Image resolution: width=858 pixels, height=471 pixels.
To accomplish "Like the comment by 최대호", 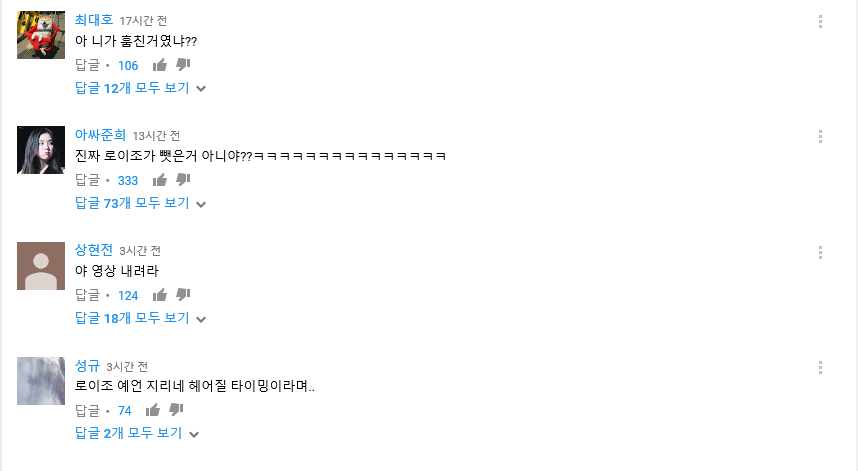I will click(160, 65).
